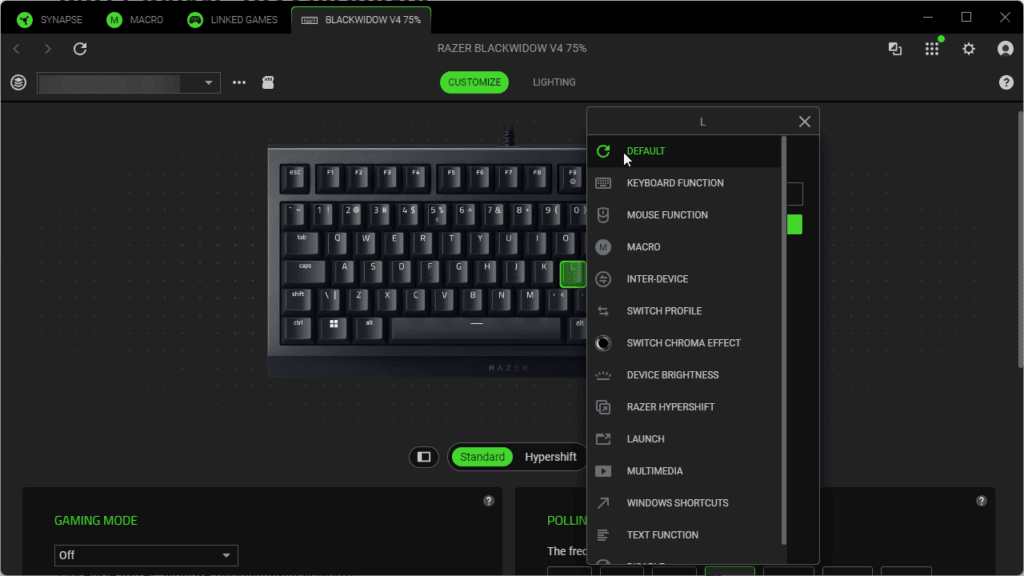The height and width of the screenshot is (576, 1024).
Task: Select Macro in assignment list
Action: tap(684, 247)
